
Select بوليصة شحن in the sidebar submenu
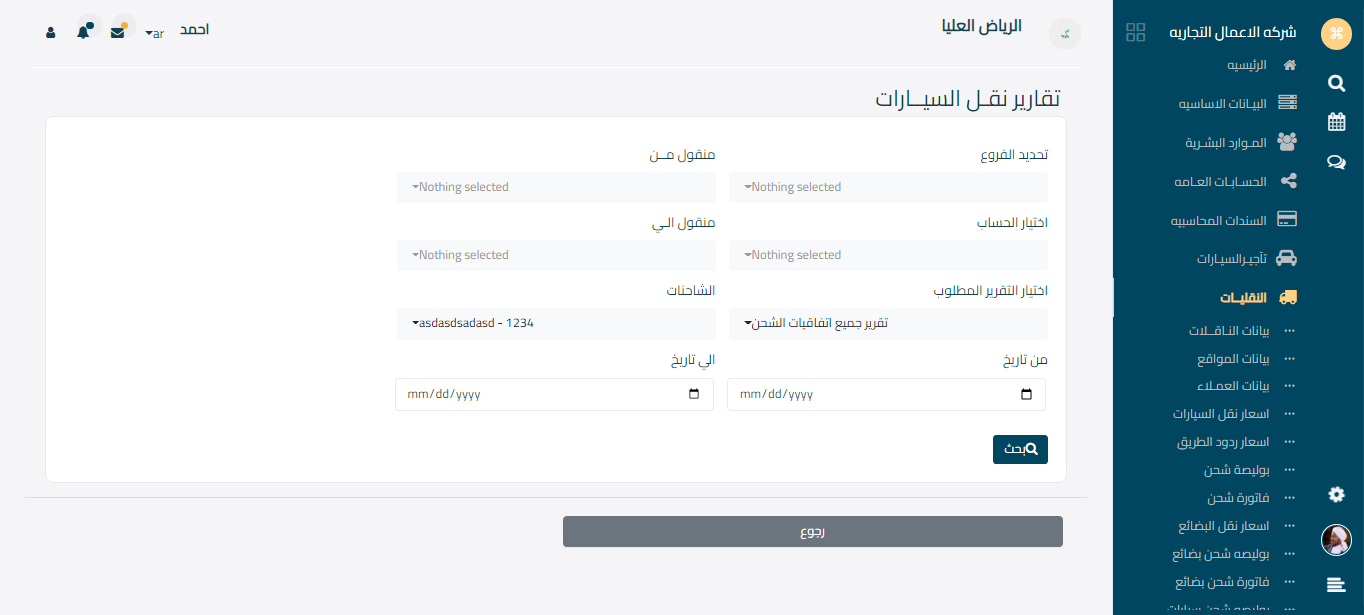1236,469
